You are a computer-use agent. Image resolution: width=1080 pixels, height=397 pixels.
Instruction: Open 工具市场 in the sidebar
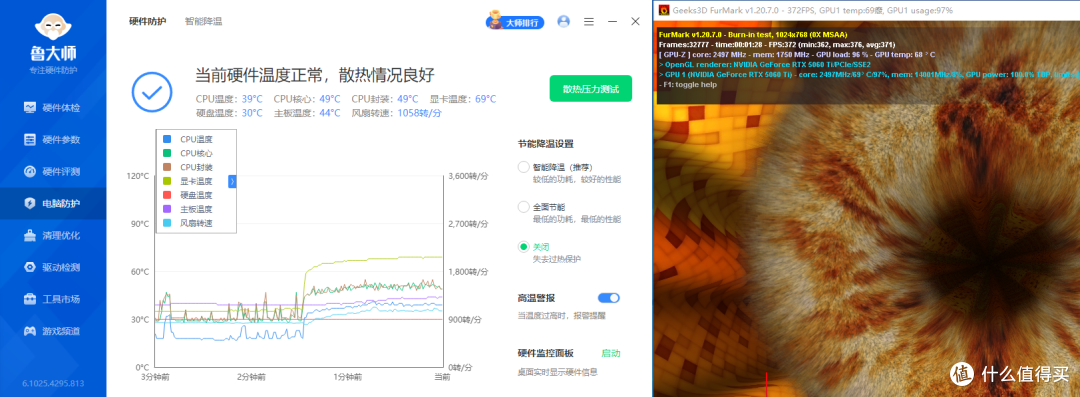point(53,299)
